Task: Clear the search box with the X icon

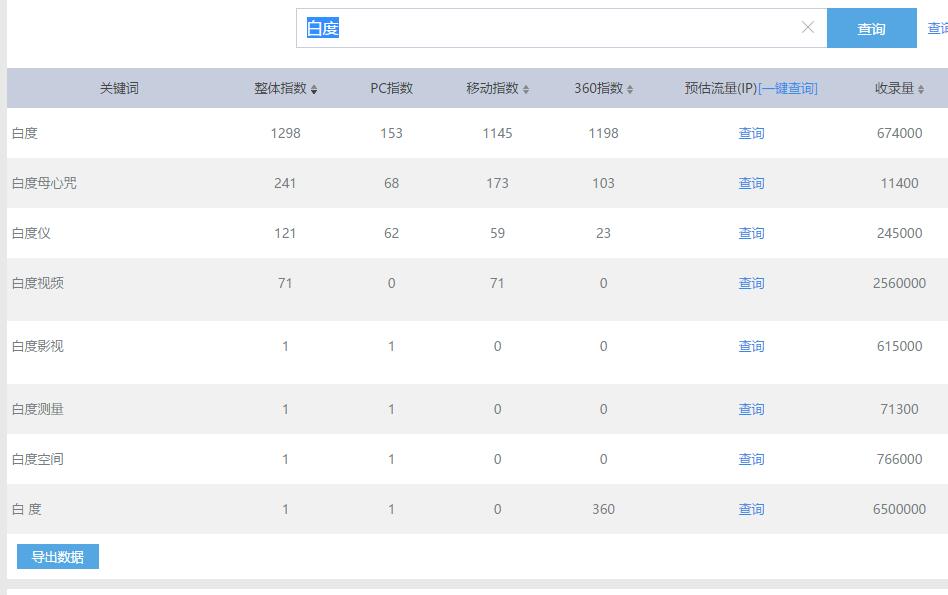Action: [x=807, y=27]
